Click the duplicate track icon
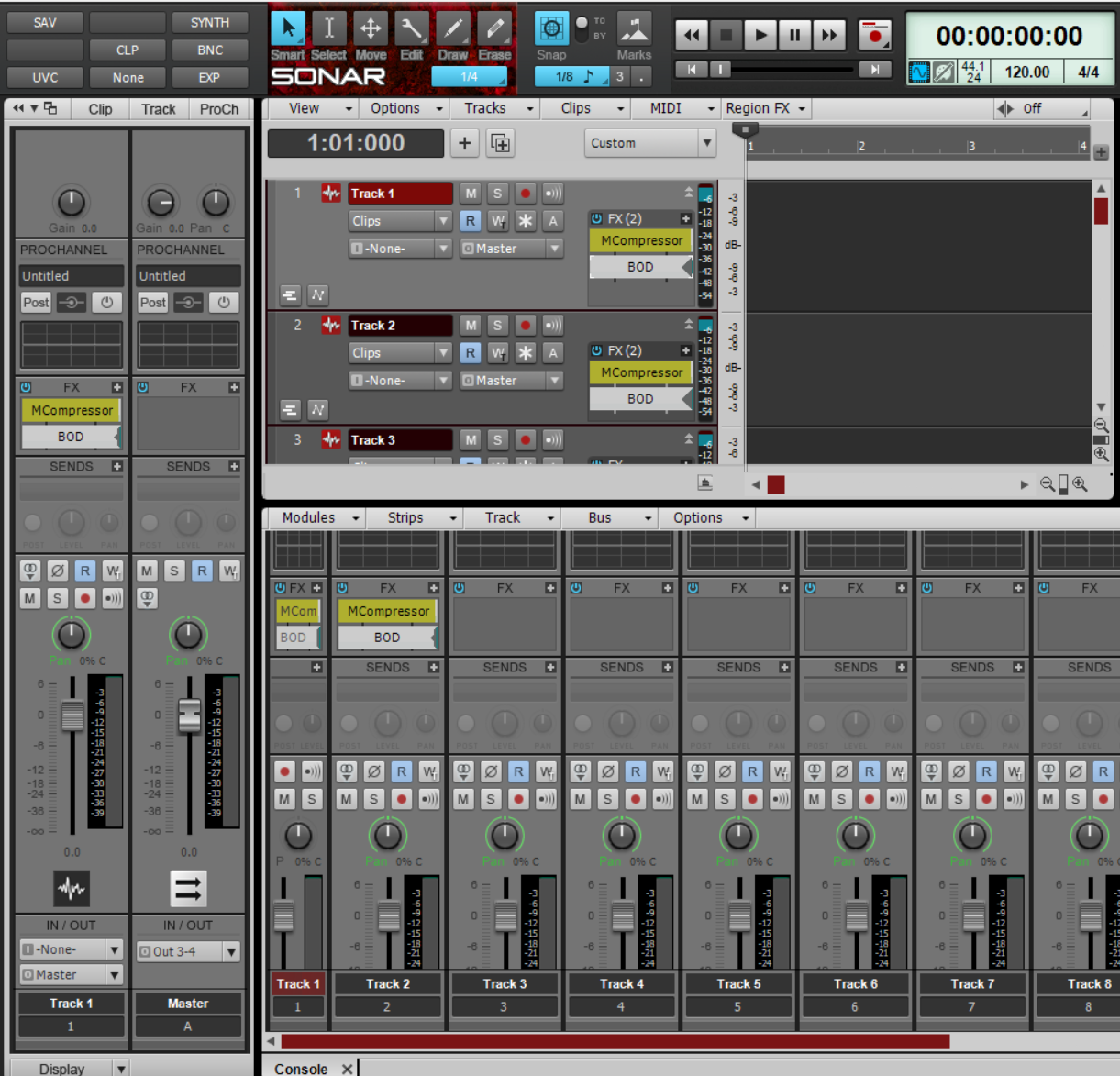 coord(501,143)
